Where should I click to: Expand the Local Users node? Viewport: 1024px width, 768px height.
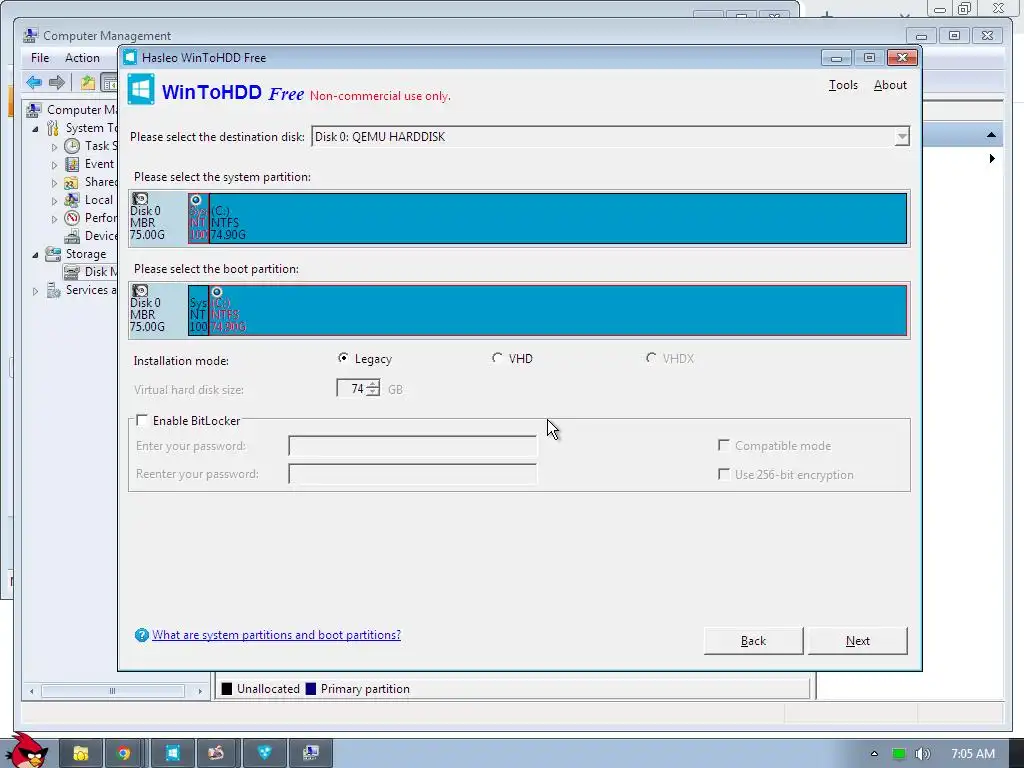[x=54, y=200]
